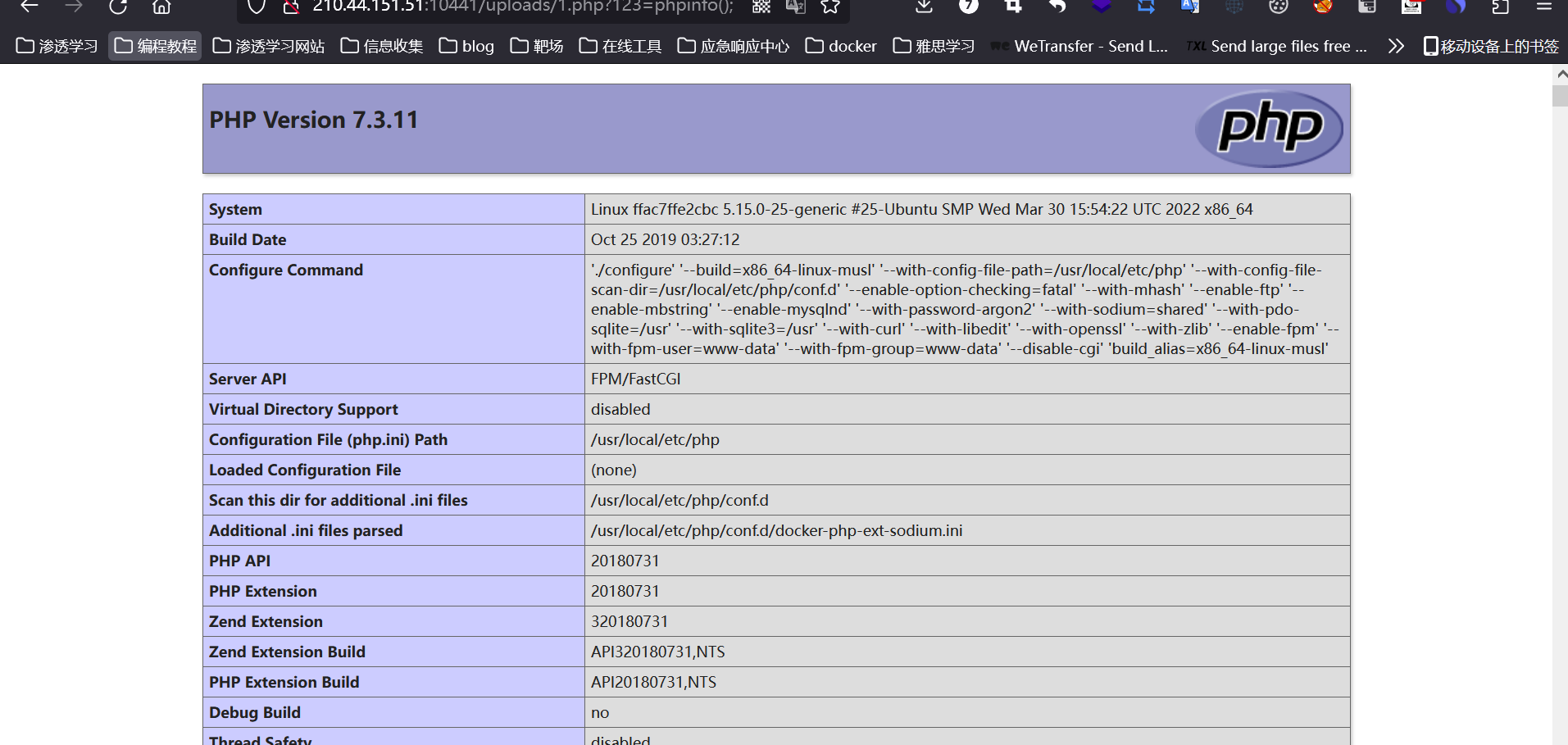Click the Configuration File (php.ini) Path label
Image resolution: width=1568 pixels, height=745 pixels.
(328, 439)
